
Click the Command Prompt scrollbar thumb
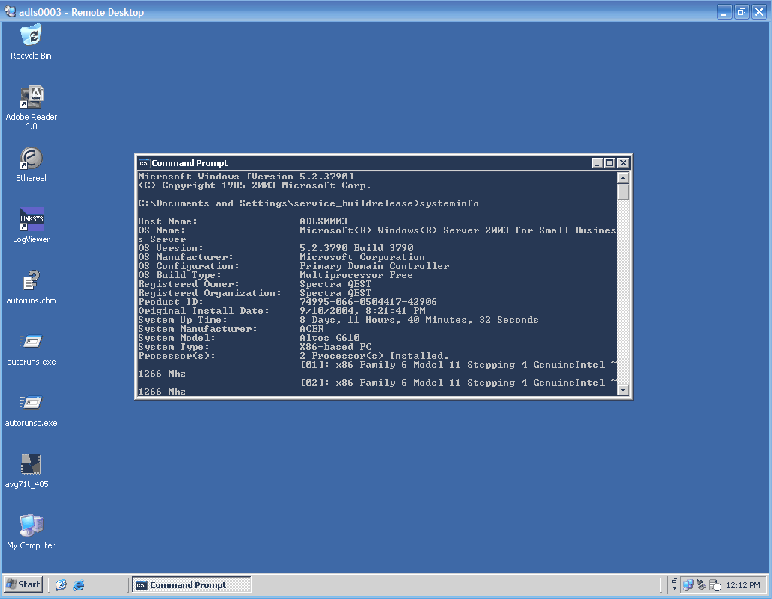623,192
